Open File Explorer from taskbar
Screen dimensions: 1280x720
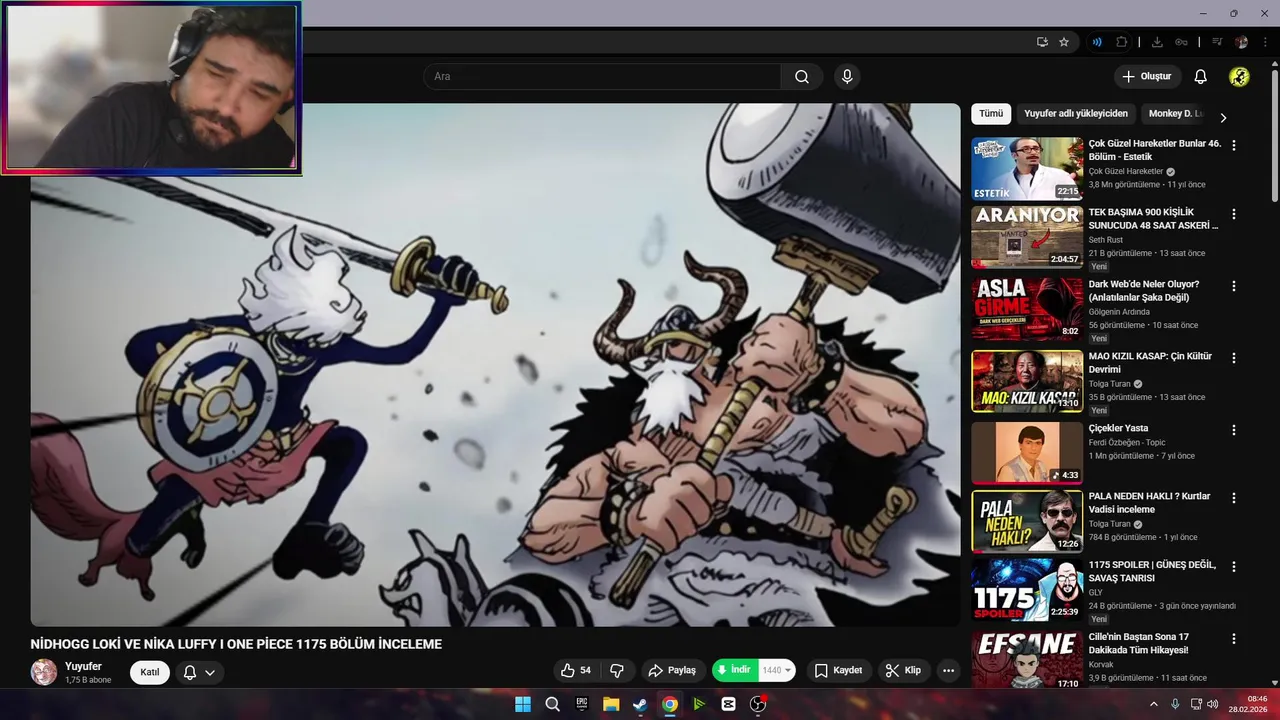(x=611, y=704)
